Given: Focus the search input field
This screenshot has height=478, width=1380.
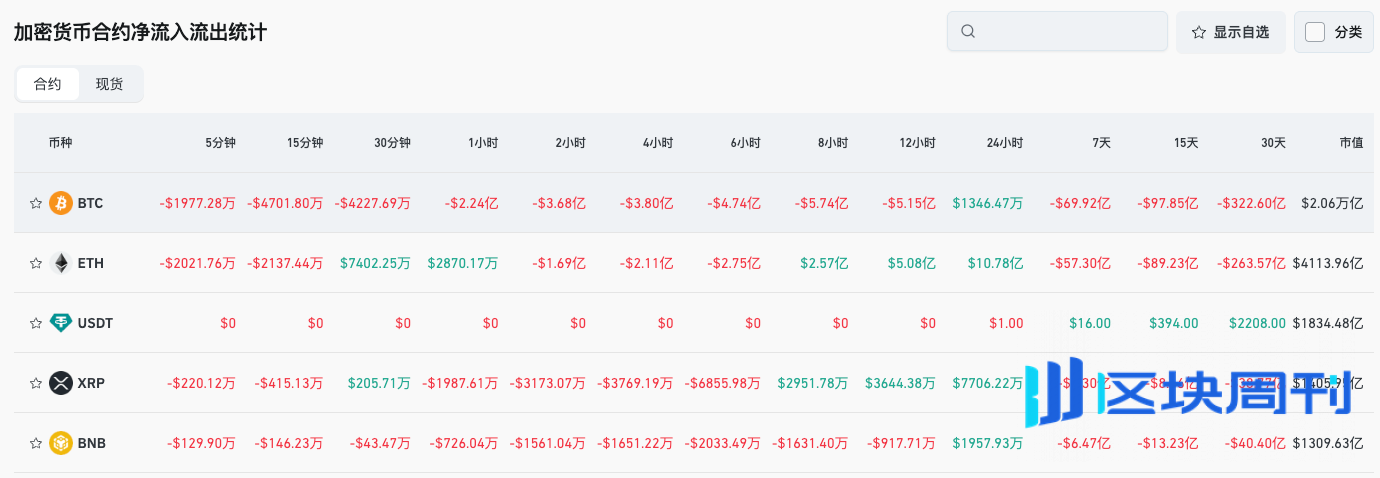Looking at the screenshot, I should (x=1070, y=31).
